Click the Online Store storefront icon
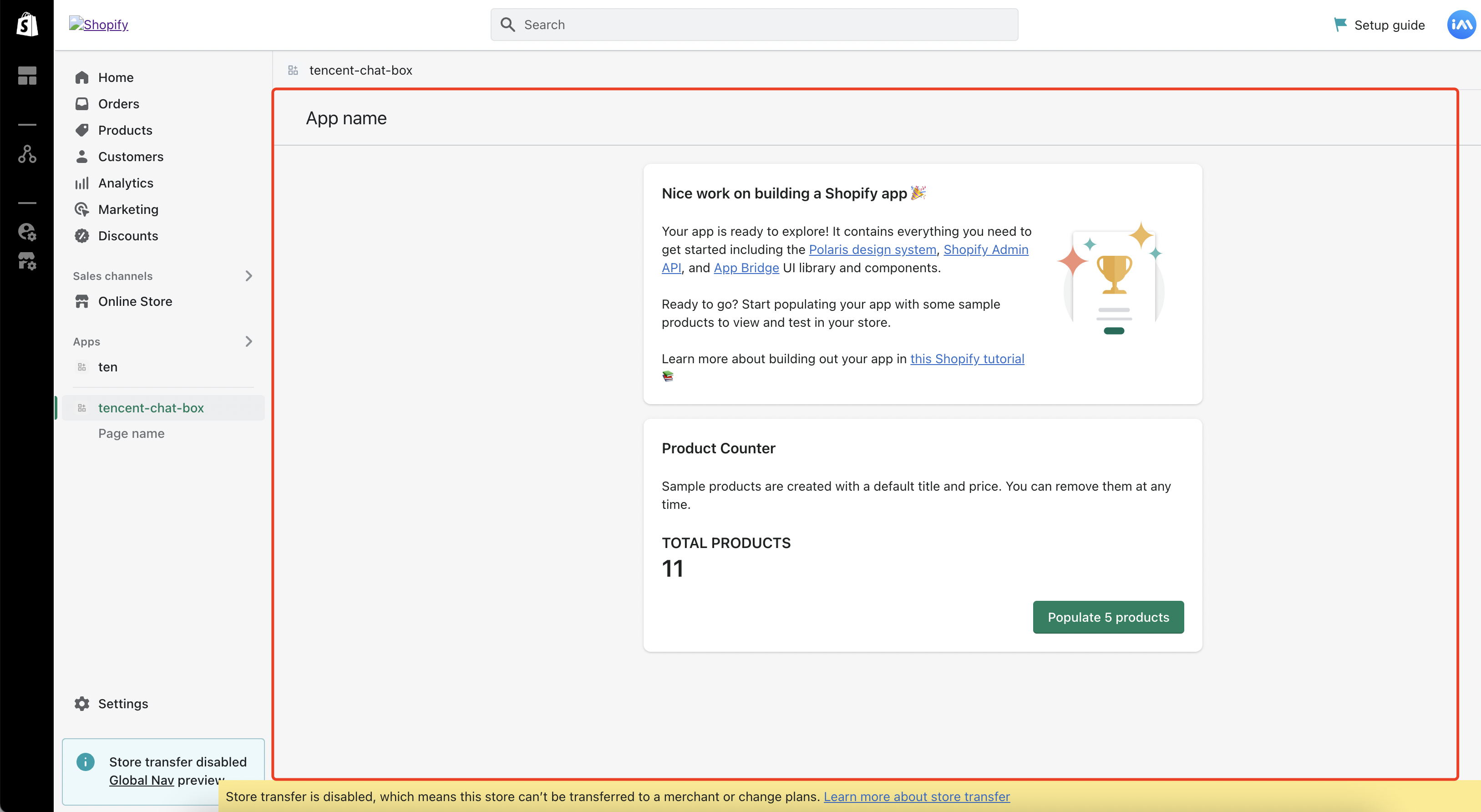The width and height of the screenshot is (1481, 812). [x=81, y=301]
